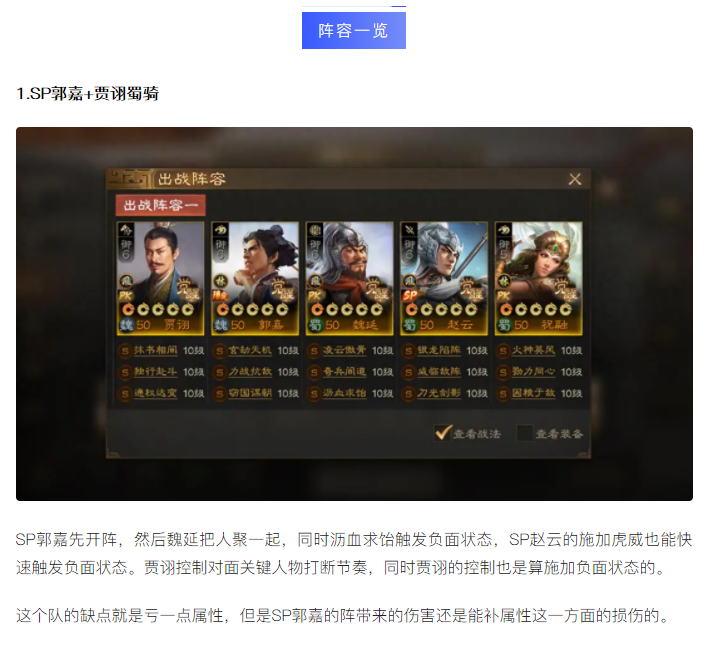Image resolution: width=710 pixels, height=656 pixels.
Task: Click the troop type icon atop 祝融's card
Action: [x=504, y=230]
